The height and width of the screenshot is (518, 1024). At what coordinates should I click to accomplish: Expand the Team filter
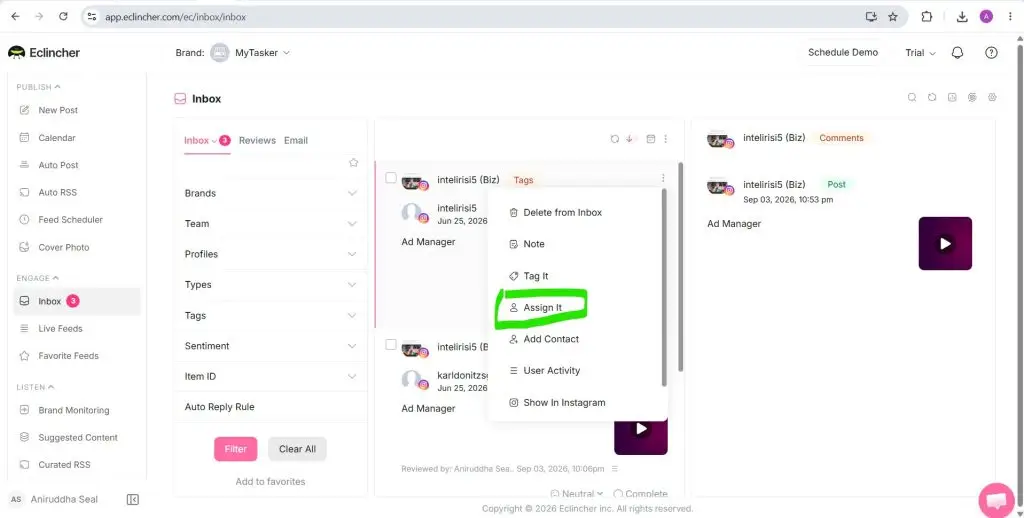[270, 224]
